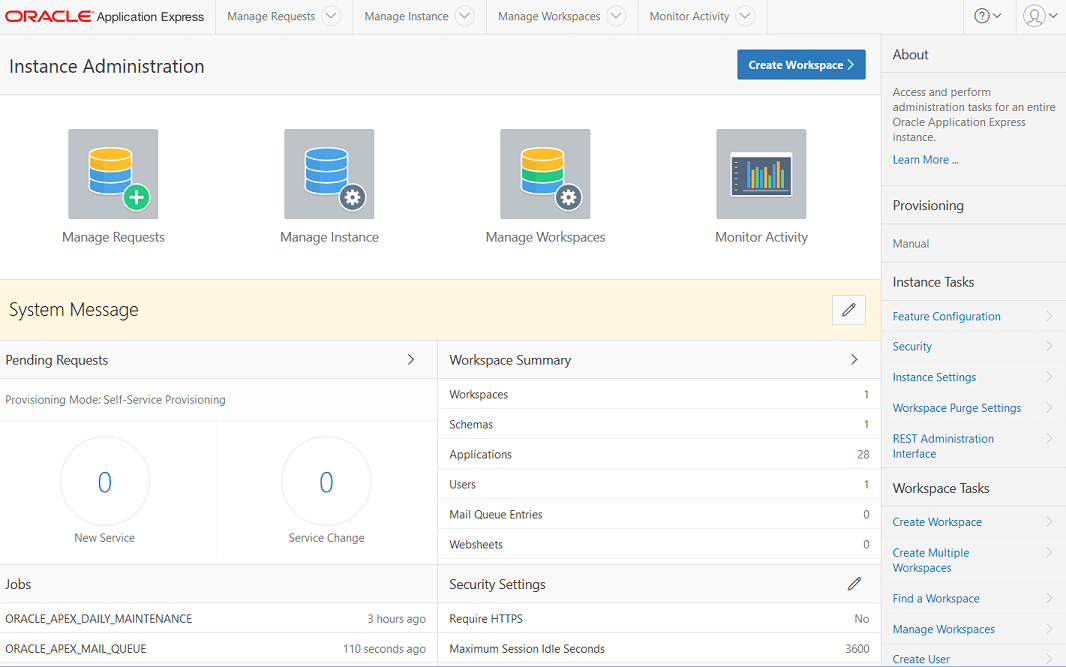Image resolution: width=1066 pixels, height=667 pixels.
Task: Open Workspace Purge Settings link
Action: click(x=957, y=408)
